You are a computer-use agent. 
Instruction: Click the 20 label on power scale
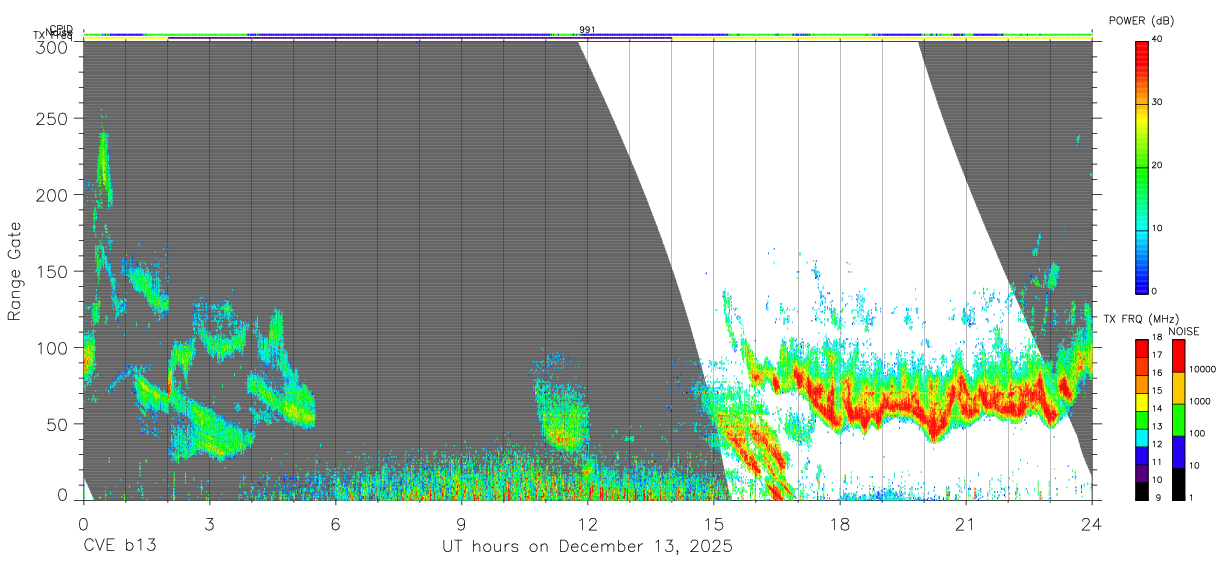(1158, 165)
